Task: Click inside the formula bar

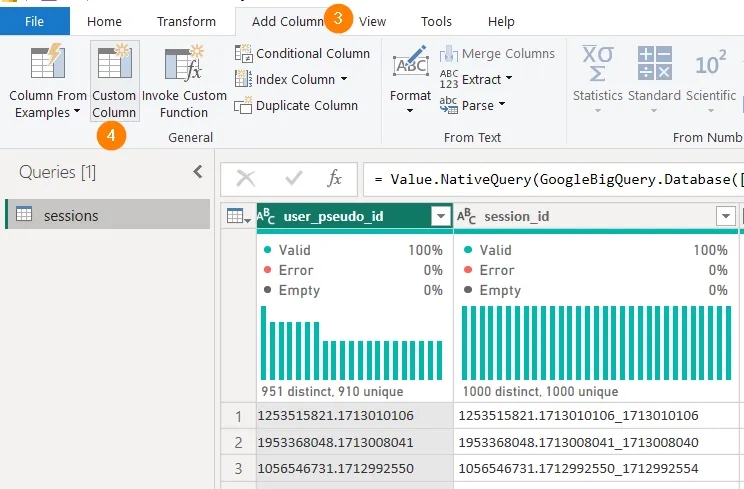Action: [x=553, y=179]
